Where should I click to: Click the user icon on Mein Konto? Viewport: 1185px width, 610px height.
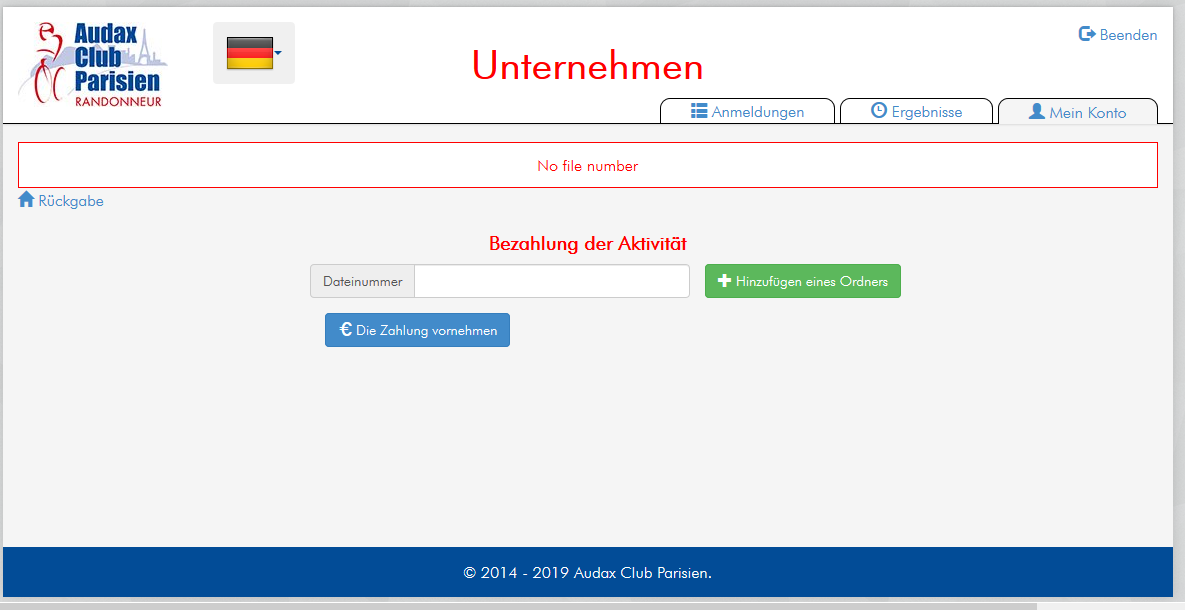click(1037, 112)
